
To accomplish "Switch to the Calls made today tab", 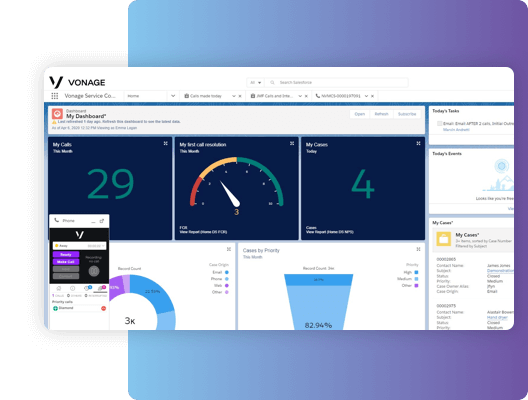I will [x=206, y=96].
